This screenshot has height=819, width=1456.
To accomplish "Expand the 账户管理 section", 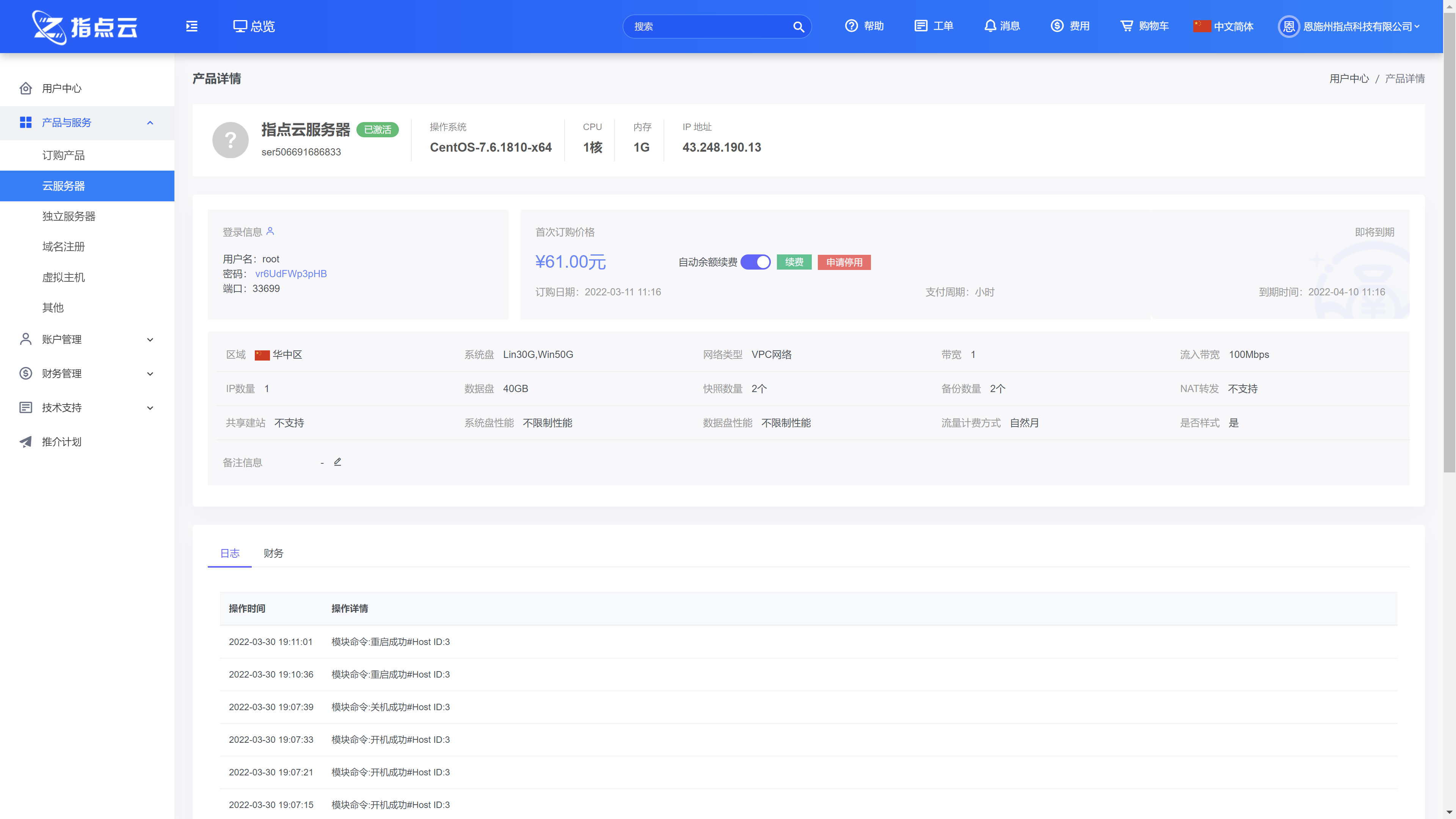I will [x=150, y=340].
